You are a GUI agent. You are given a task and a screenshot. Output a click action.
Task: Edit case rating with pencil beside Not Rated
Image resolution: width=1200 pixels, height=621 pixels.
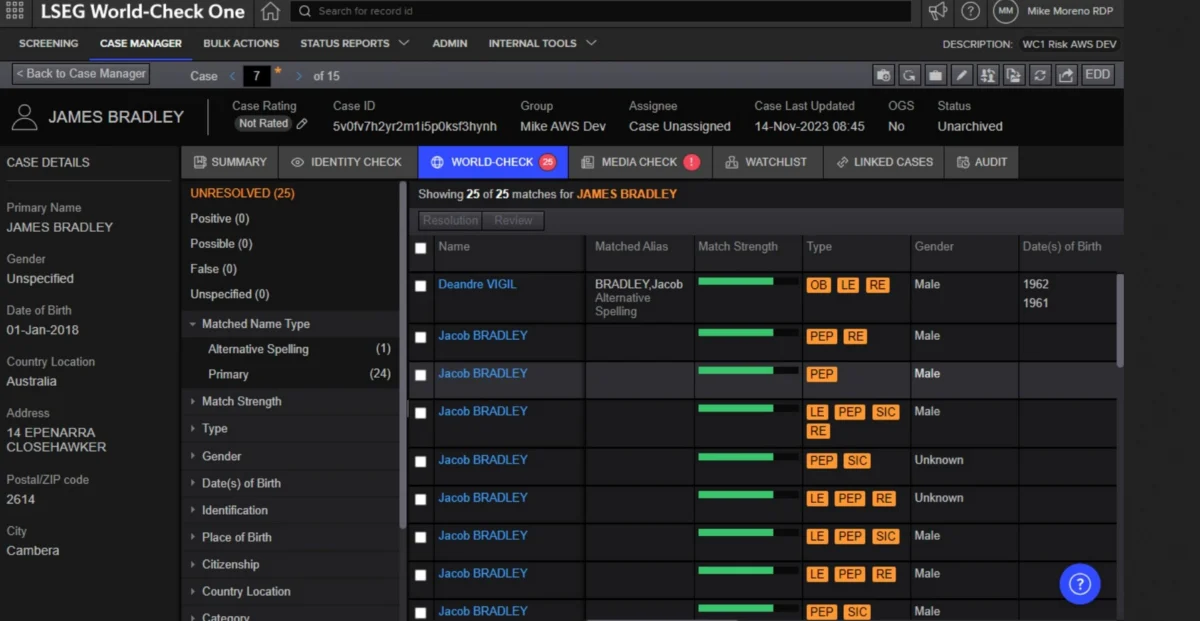[x=302, y=124]
